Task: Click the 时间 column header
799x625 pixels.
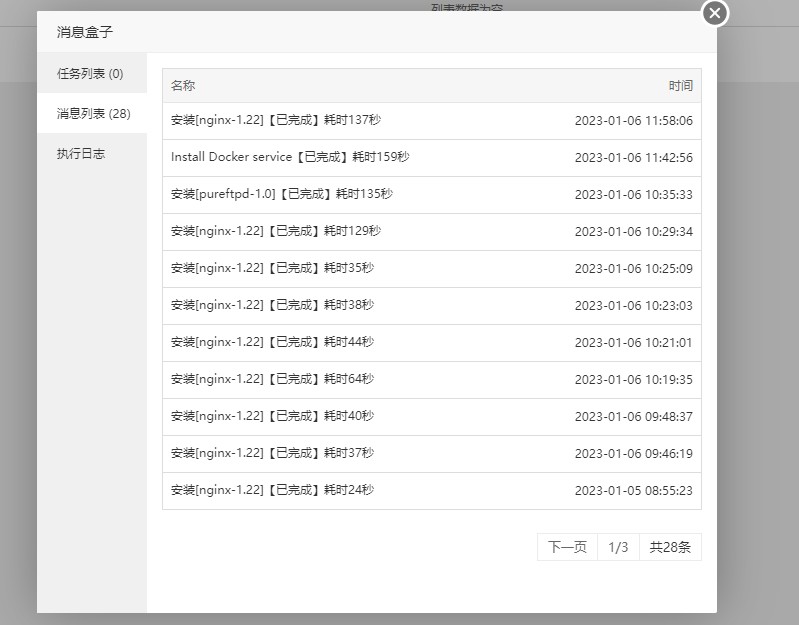Action: click(681, 86)
